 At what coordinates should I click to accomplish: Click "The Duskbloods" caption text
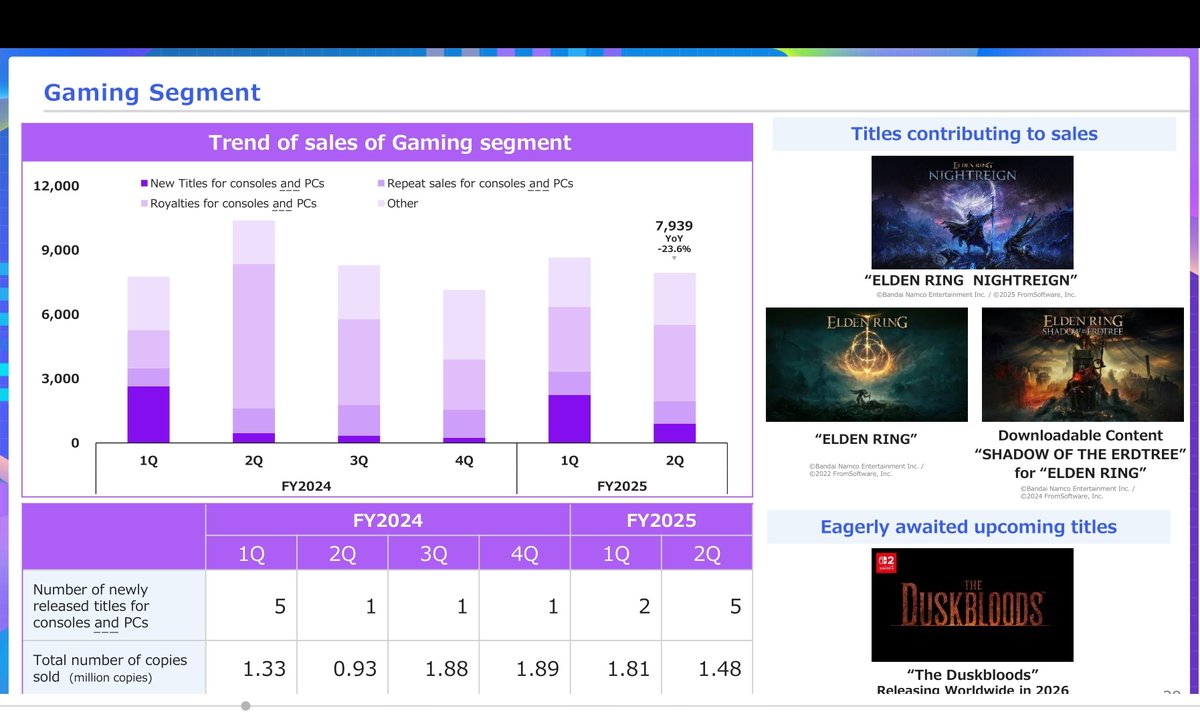tap(972, 674)
